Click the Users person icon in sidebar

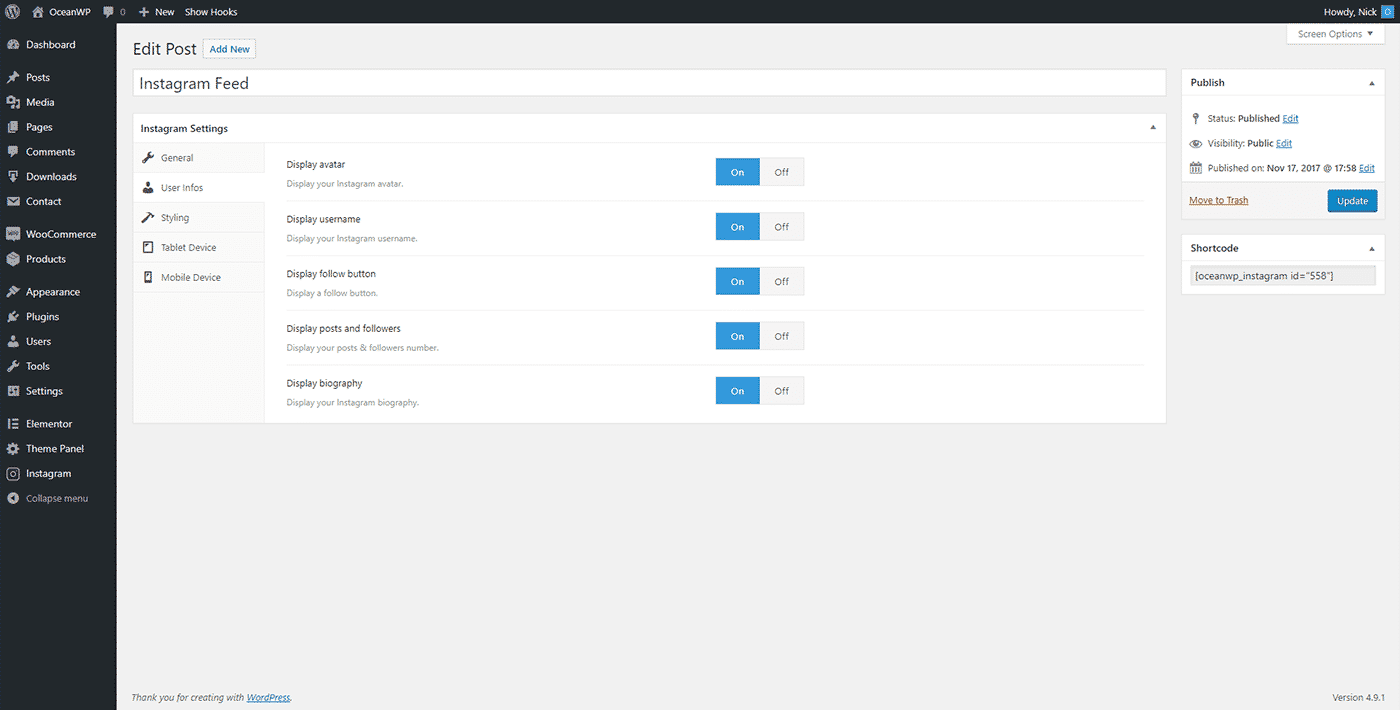(x=13, y=341)
